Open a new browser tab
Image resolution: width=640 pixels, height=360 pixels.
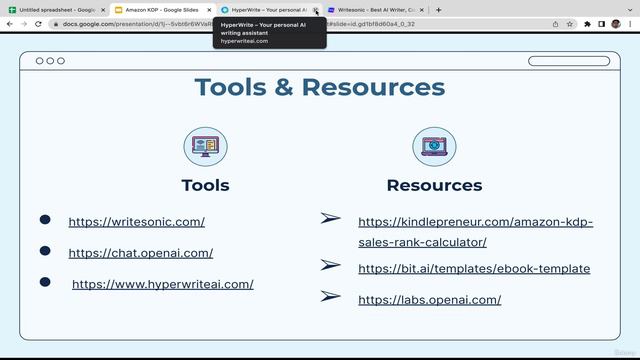click(438, 10)
